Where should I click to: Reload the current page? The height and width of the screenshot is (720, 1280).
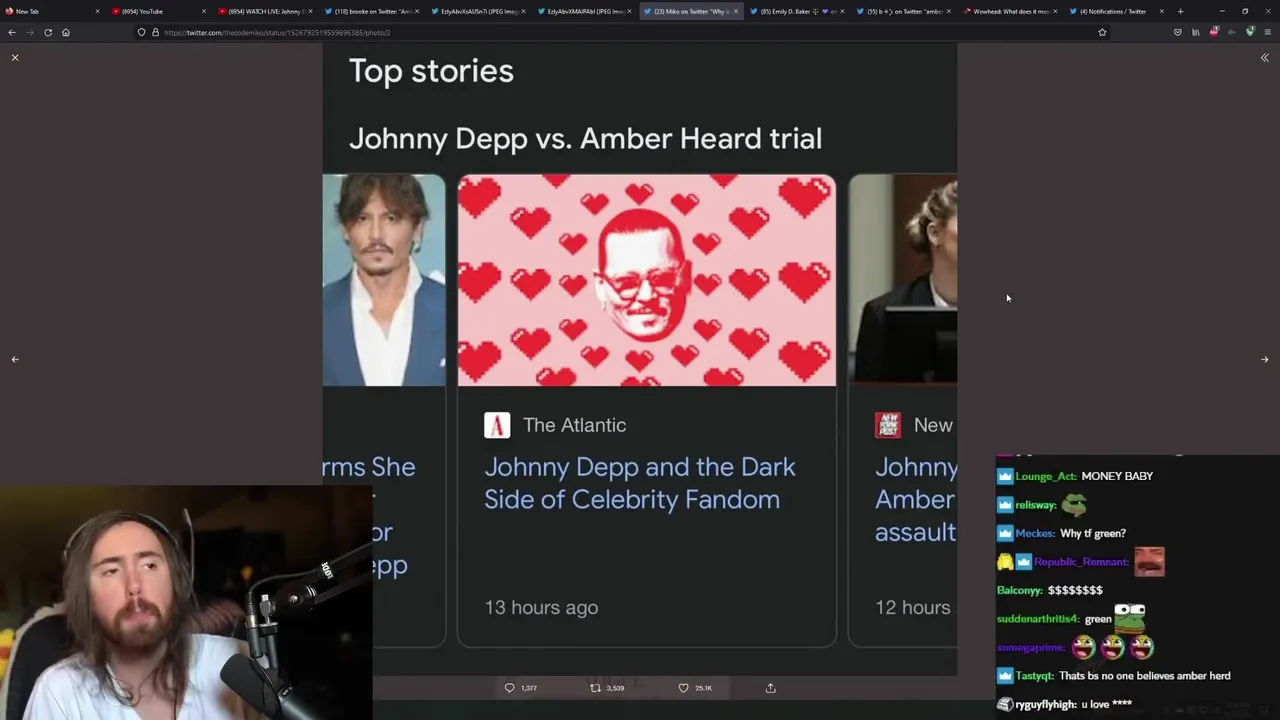click(48, 32)
